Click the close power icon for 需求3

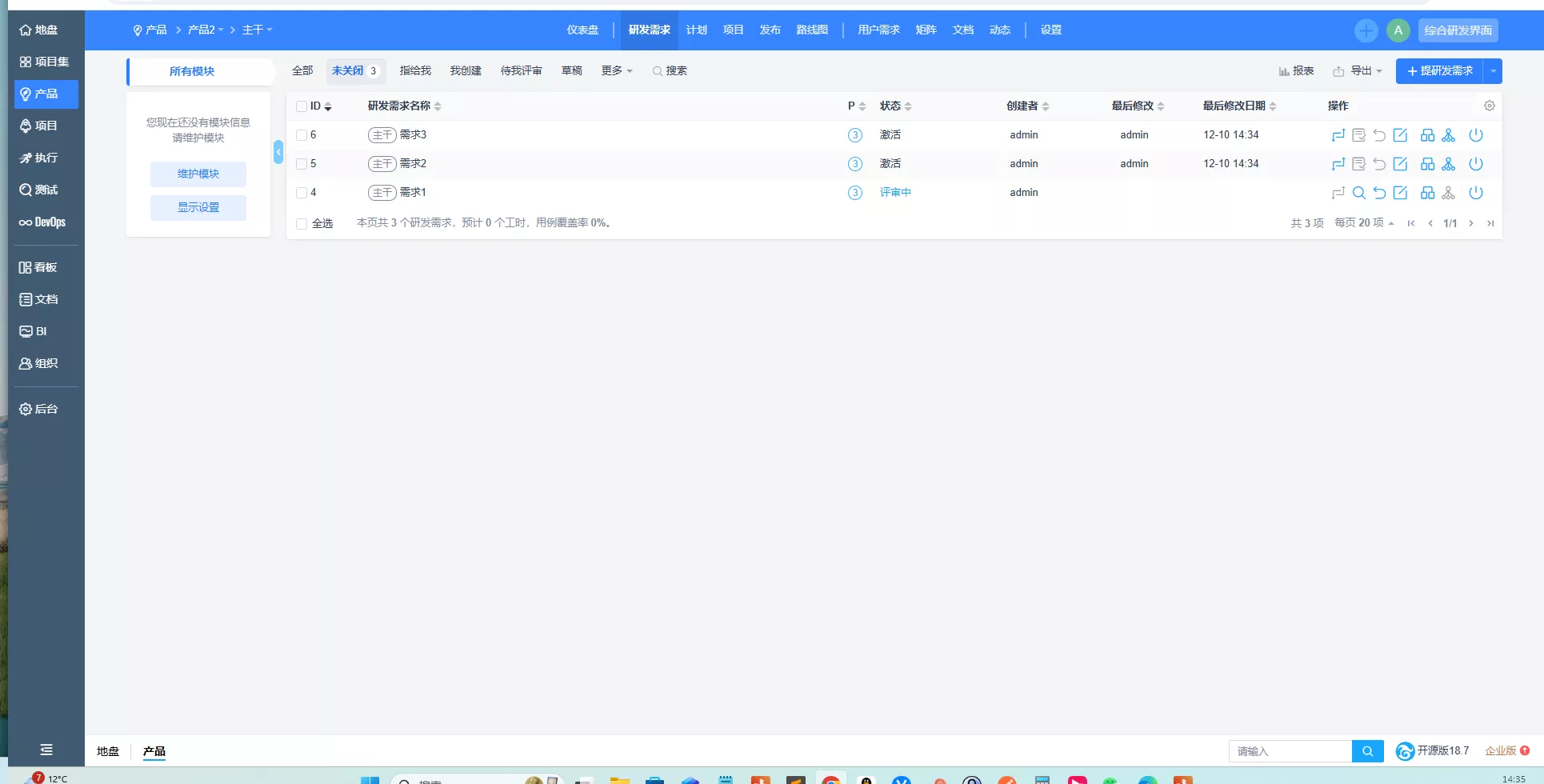[1476, 135]
